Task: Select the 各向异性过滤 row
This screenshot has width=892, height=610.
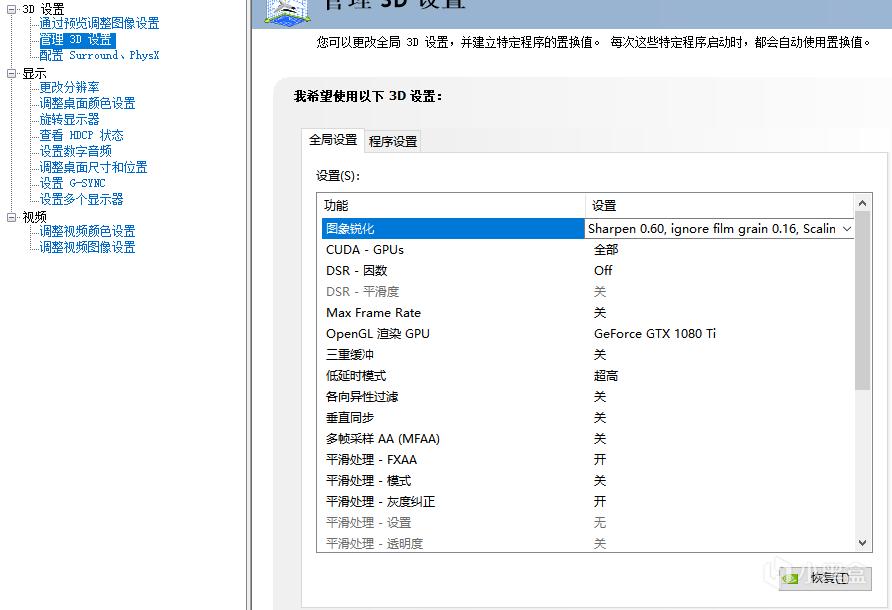Action: [588, 397]
